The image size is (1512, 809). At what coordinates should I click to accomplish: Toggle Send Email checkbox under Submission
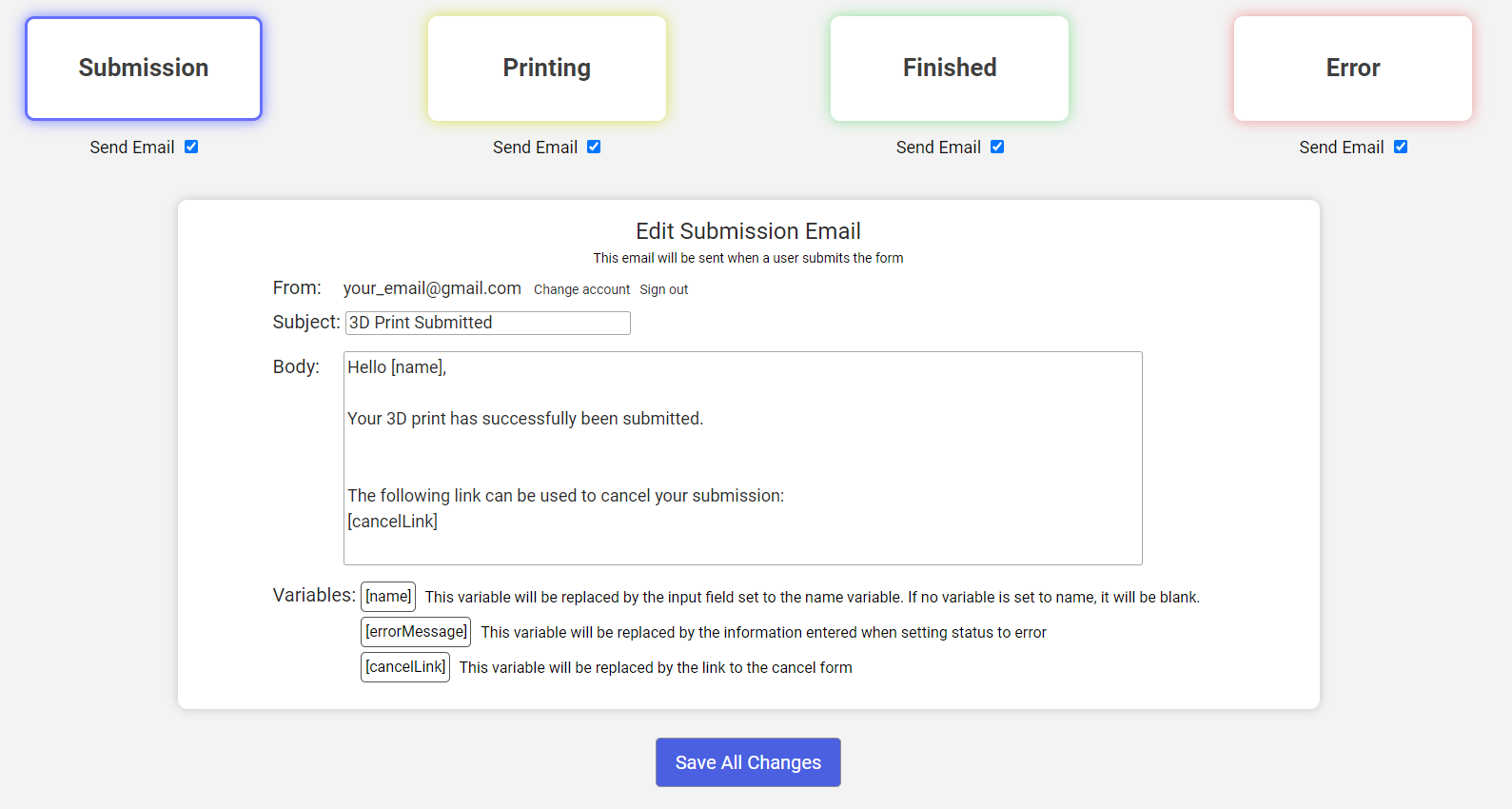tap(191, 147)
